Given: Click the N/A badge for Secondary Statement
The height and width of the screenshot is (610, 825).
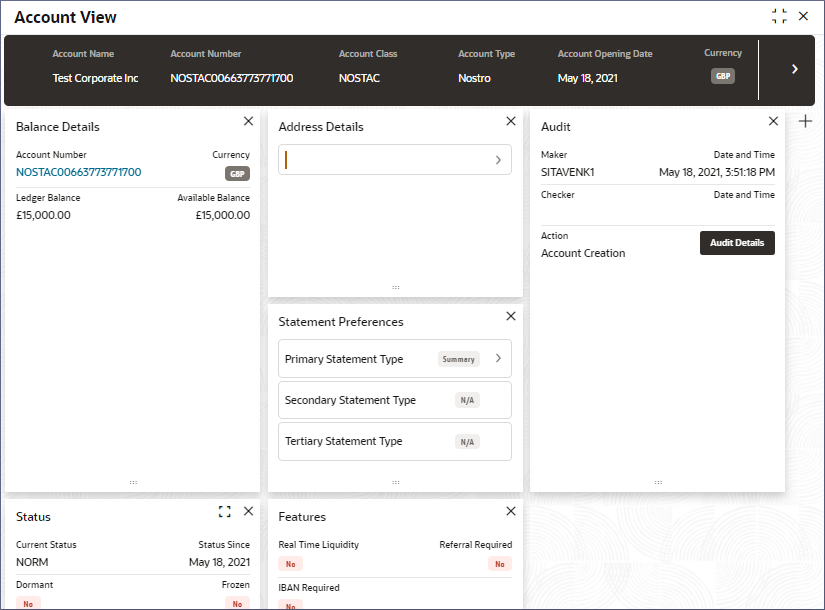Looking at the screenshot, I should point(467,401).
